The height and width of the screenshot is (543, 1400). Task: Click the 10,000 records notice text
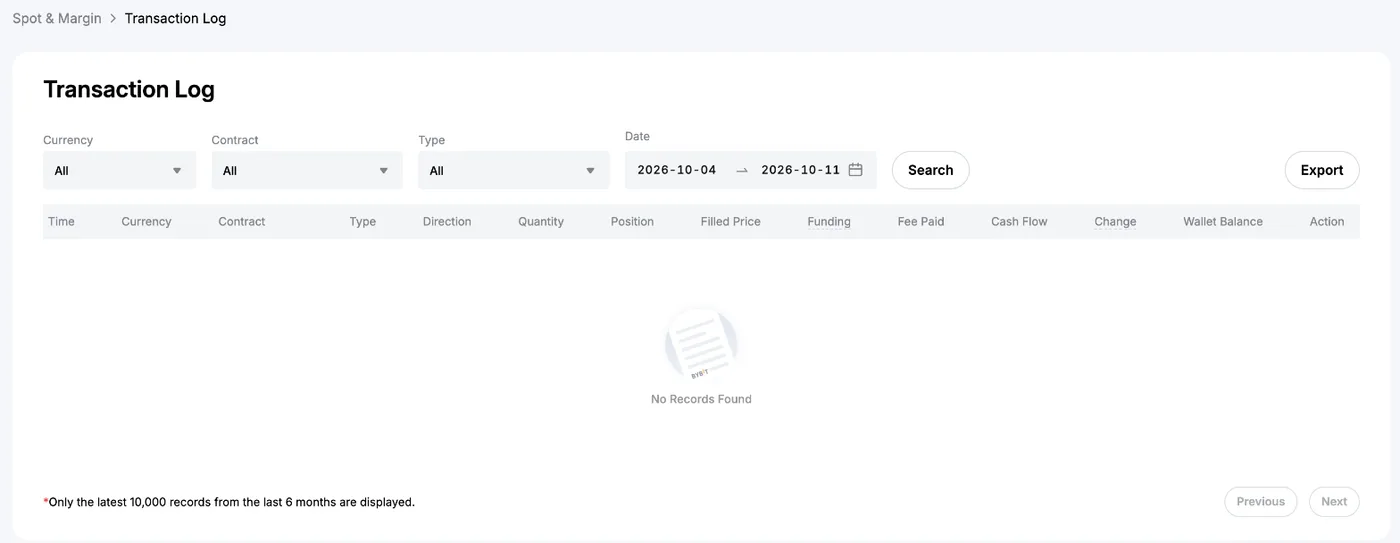pos(229,502)
